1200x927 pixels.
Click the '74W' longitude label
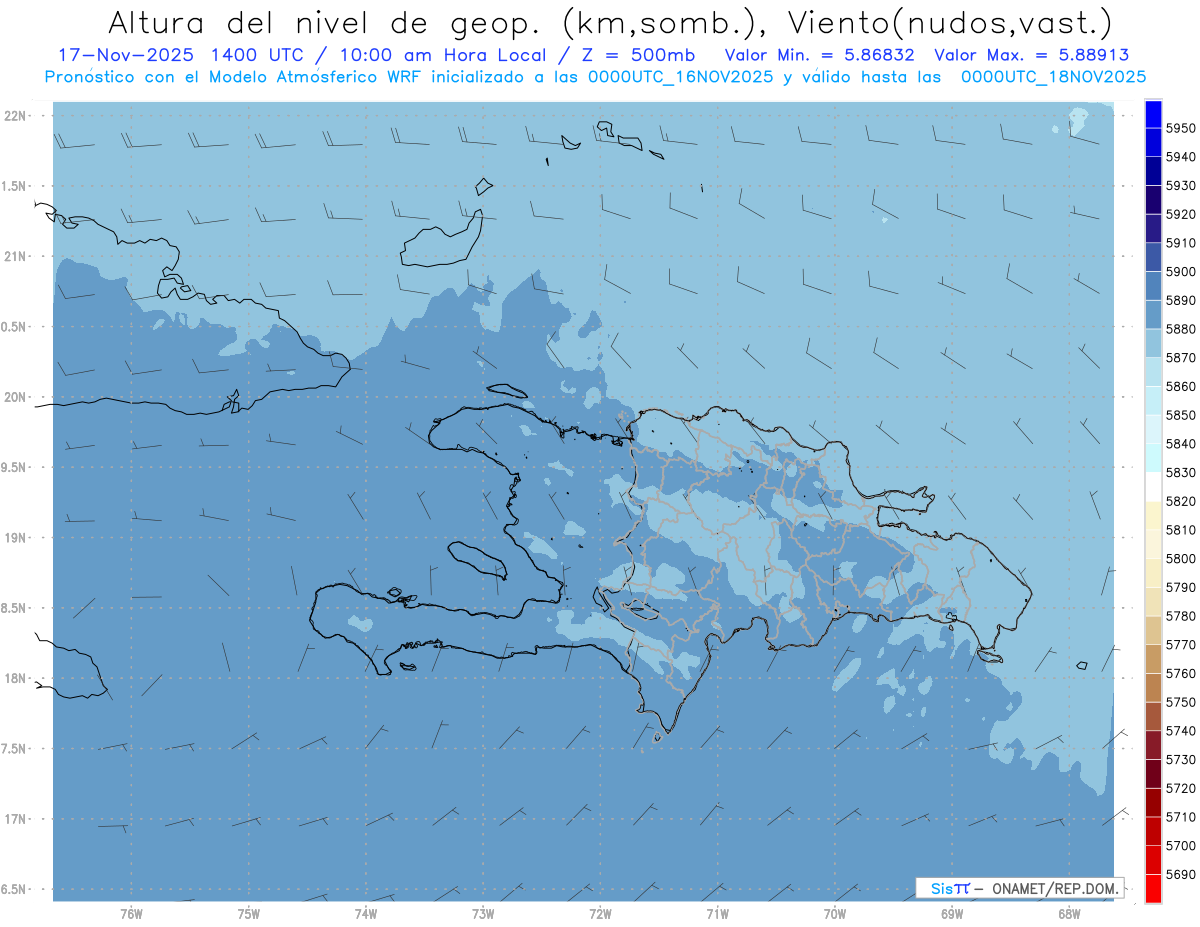tap(366, 913)
